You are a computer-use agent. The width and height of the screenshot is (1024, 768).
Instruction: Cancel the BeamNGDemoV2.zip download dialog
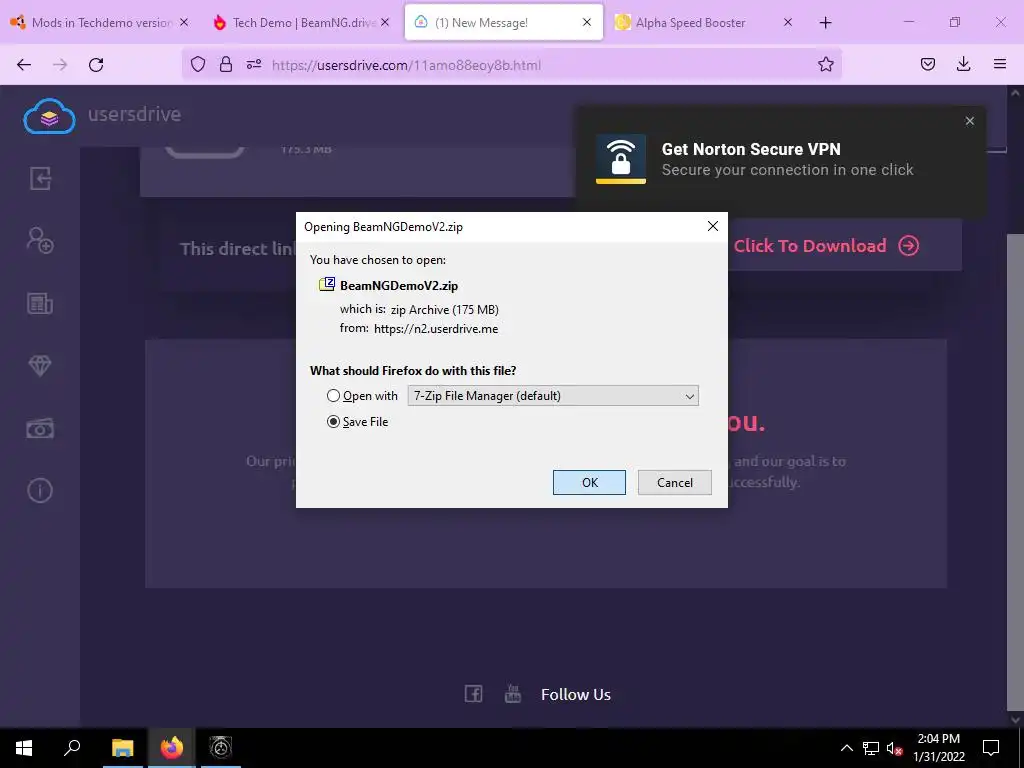click(675, 483)
